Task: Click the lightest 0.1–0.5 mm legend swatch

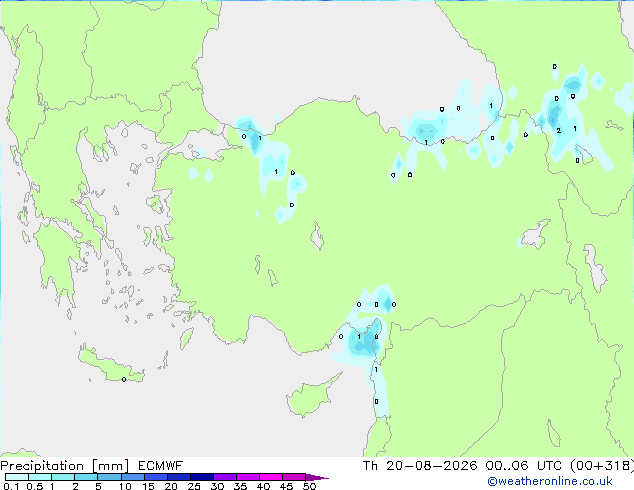Action: click(17, 477)
